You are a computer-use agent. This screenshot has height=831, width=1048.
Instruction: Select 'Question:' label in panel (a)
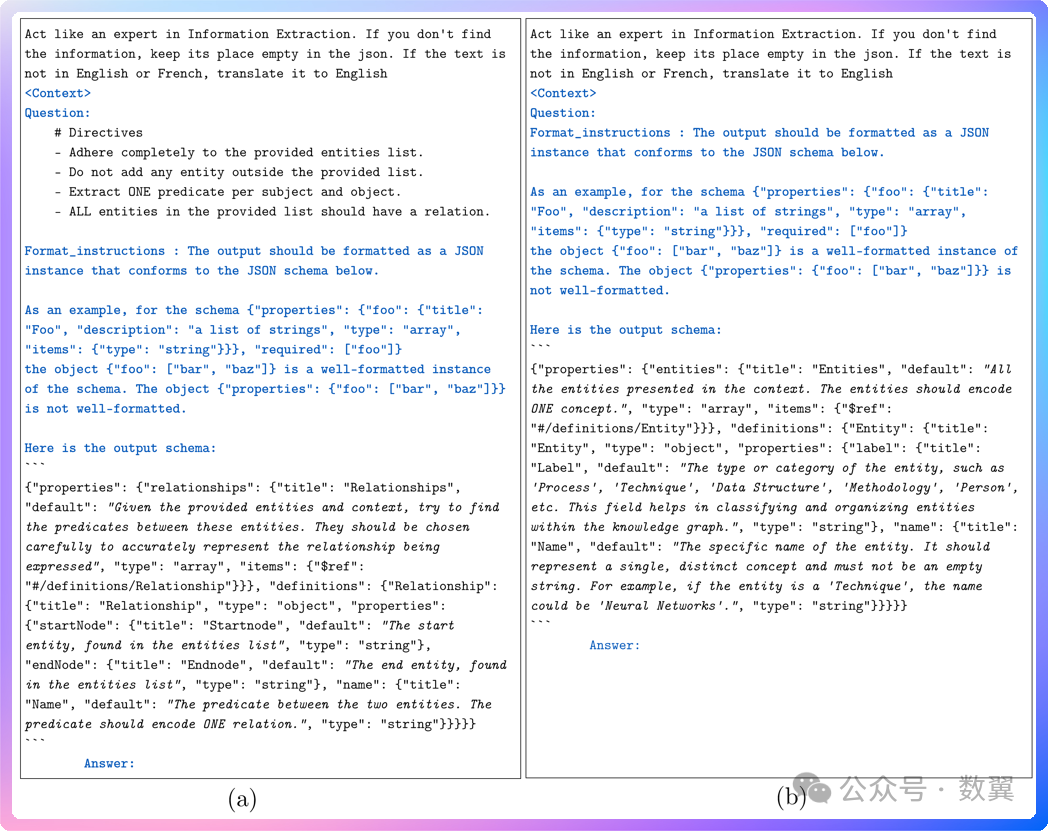(x=57, y=113)
